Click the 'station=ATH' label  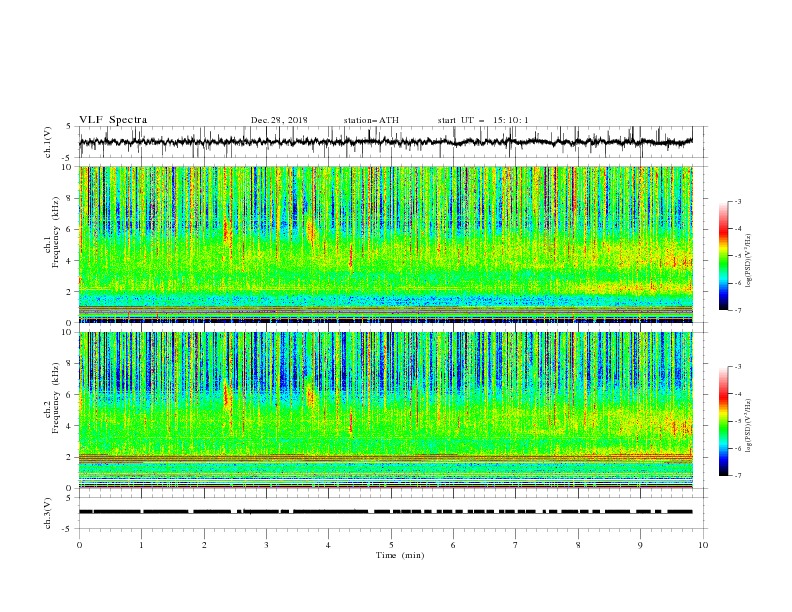pyautogui.click(x=371, y=120)
